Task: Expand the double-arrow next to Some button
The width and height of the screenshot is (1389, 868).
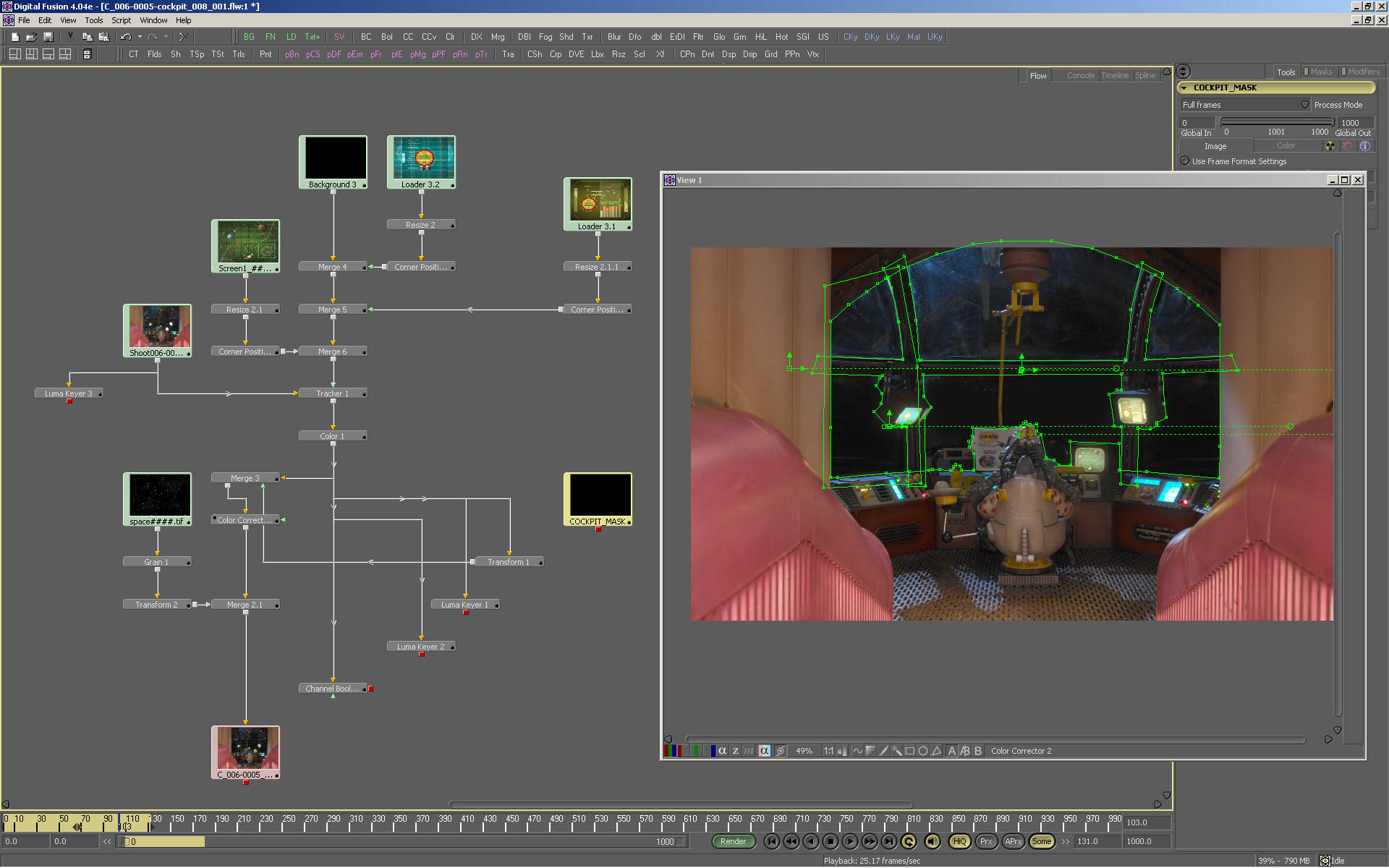Action: (x=1065, y=841)
